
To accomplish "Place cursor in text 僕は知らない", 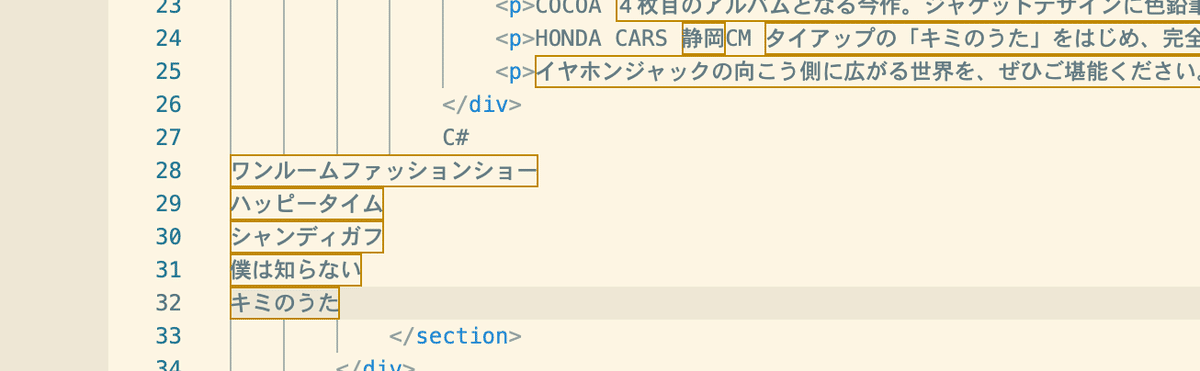I will [x=296, y=270].
